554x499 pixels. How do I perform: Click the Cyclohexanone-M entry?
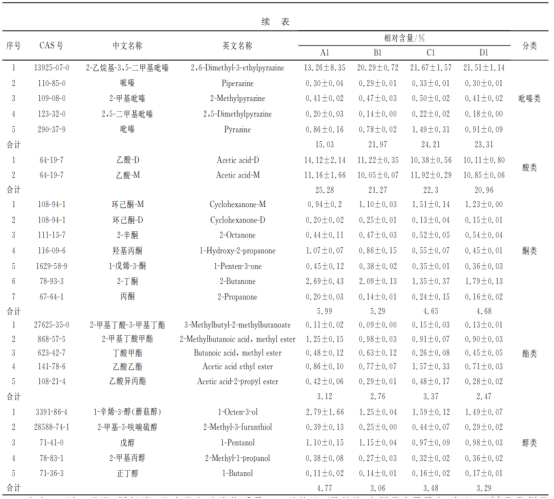237,204
